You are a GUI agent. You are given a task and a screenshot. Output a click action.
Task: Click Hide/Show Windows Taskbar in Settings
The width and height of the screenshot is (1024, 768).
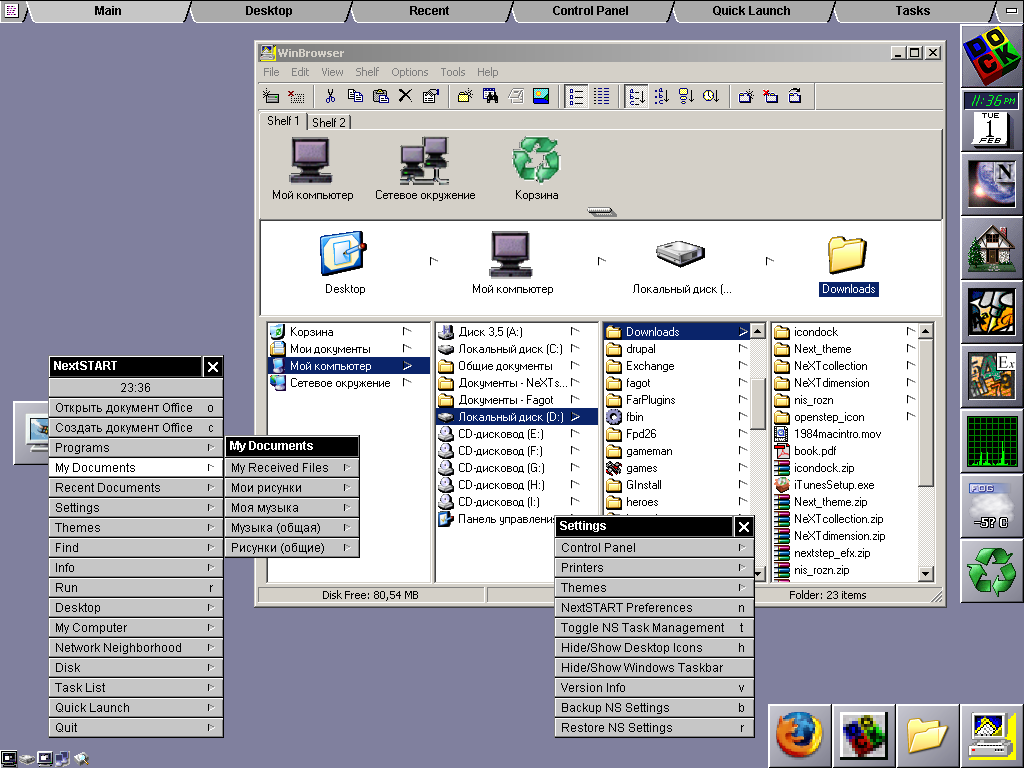pos(654,667)
